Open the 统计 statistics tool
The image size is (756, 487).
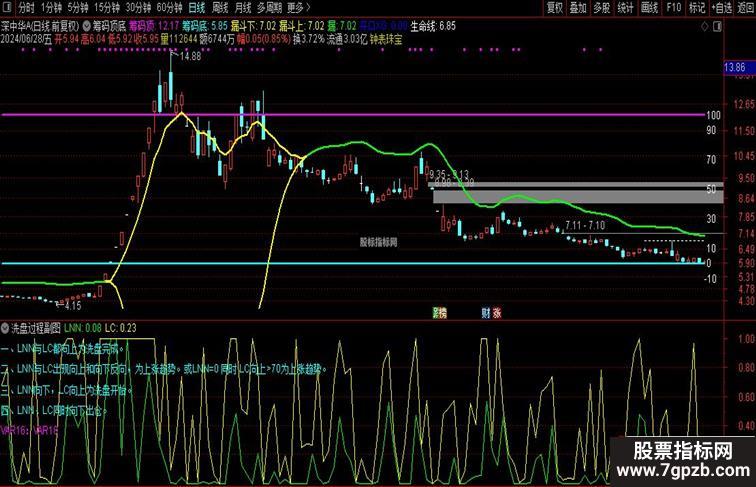625,7
